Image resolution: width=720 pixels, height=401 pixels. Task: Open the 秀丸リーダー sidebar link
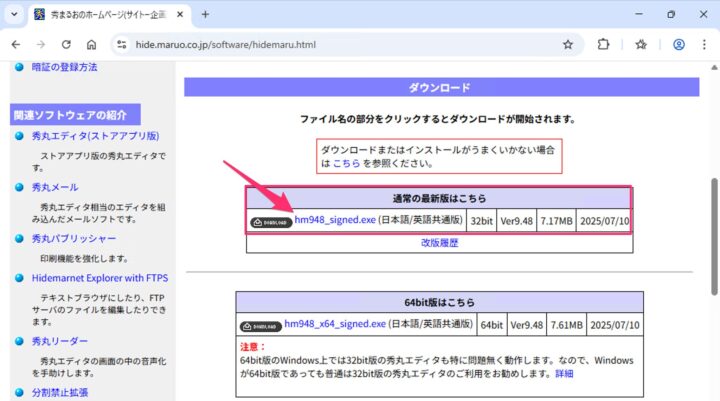(x=59, y=341)
